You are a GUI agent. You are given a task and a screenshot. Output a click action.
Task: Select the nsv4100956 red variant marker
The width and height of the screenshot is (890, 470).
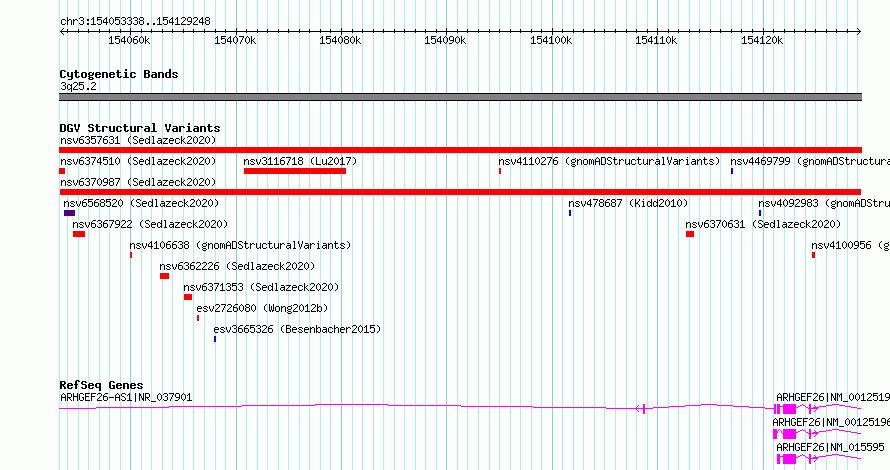(813, 255)
